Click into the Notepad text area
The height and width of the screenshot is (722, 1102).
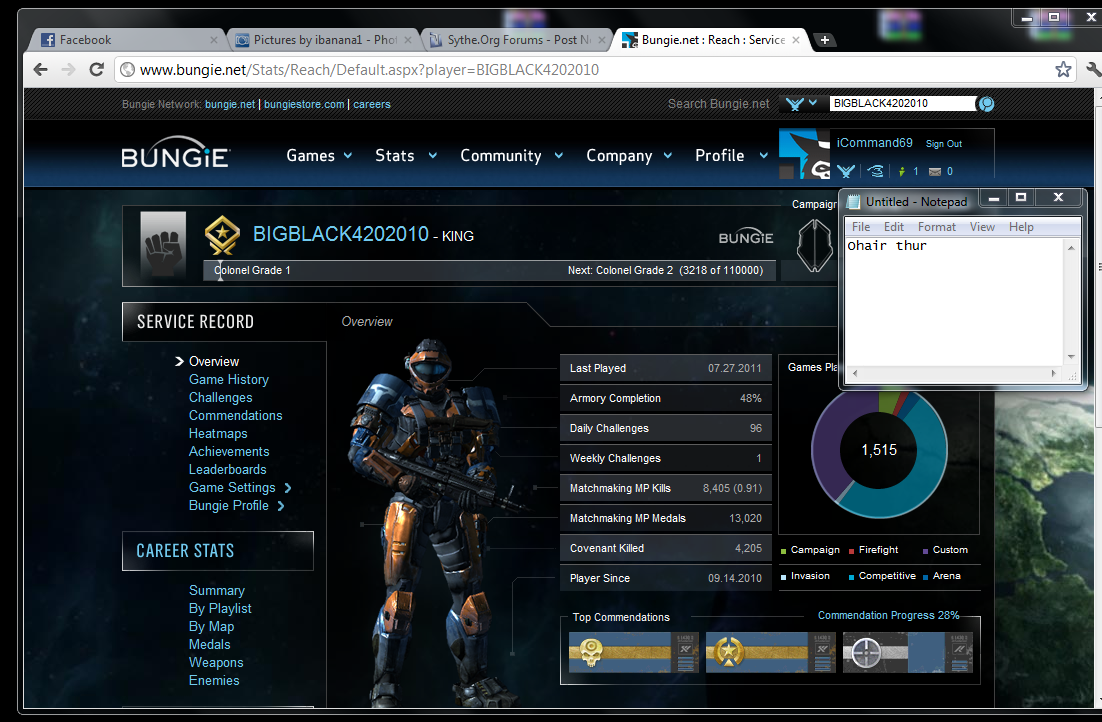pyautogui.click(x=954, y=302)
